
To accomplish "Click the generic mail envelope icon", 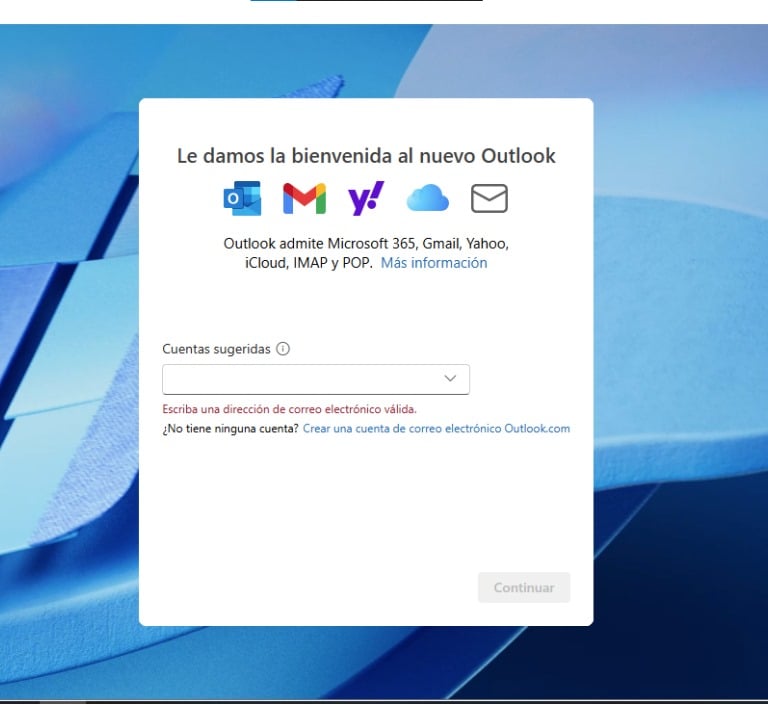I will (x=489, y=198).
